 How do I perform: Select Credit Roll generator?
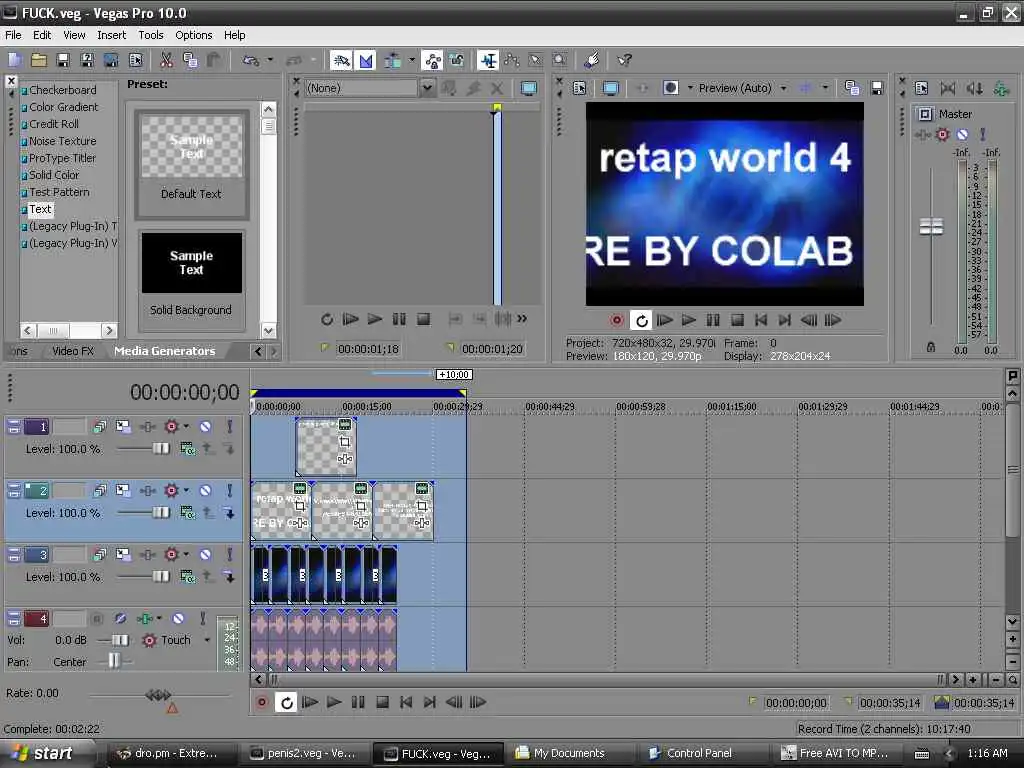point(54,124)
